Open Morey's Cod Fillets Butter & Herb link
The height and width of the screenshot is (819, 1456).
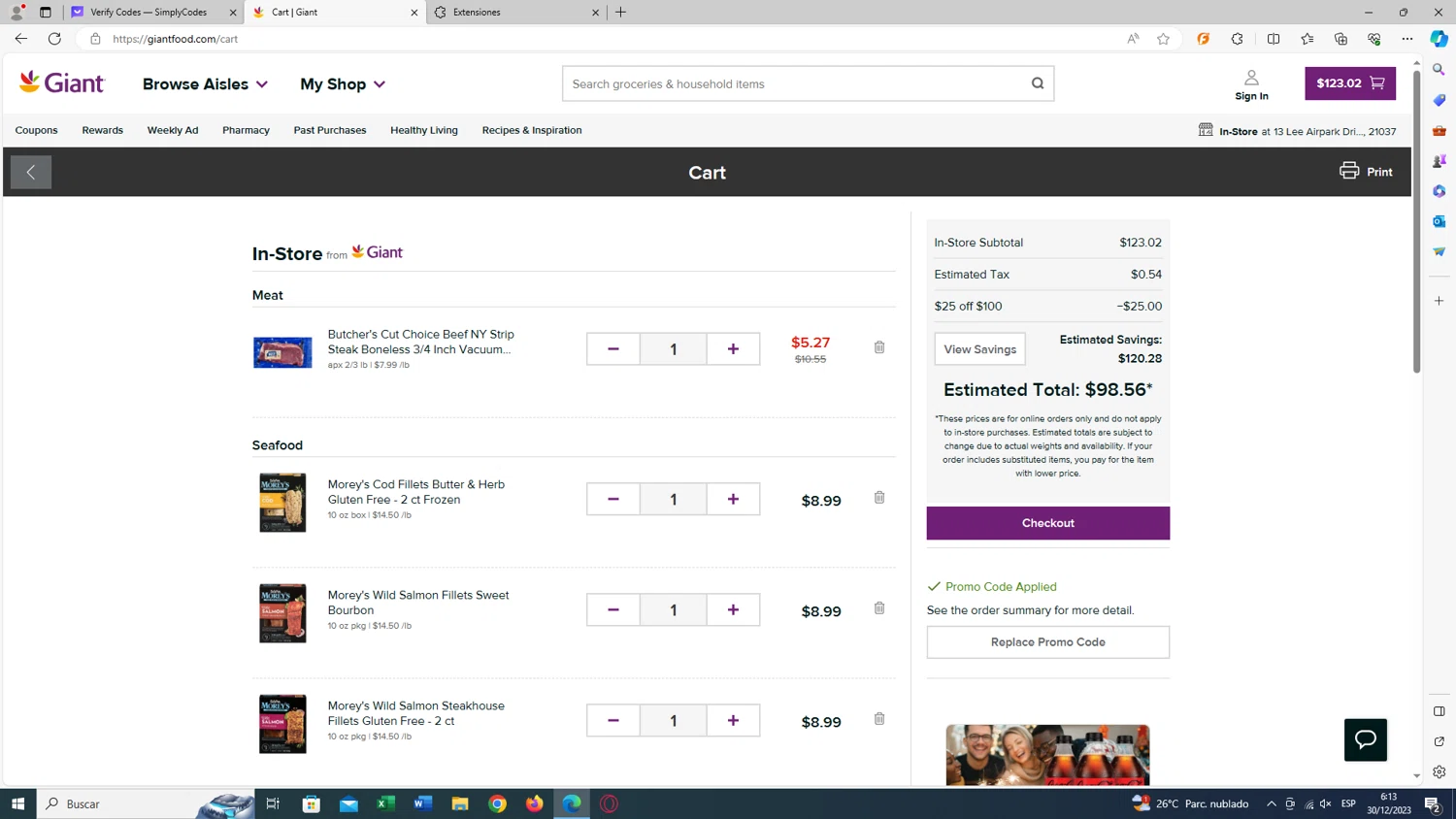[416, 492]
